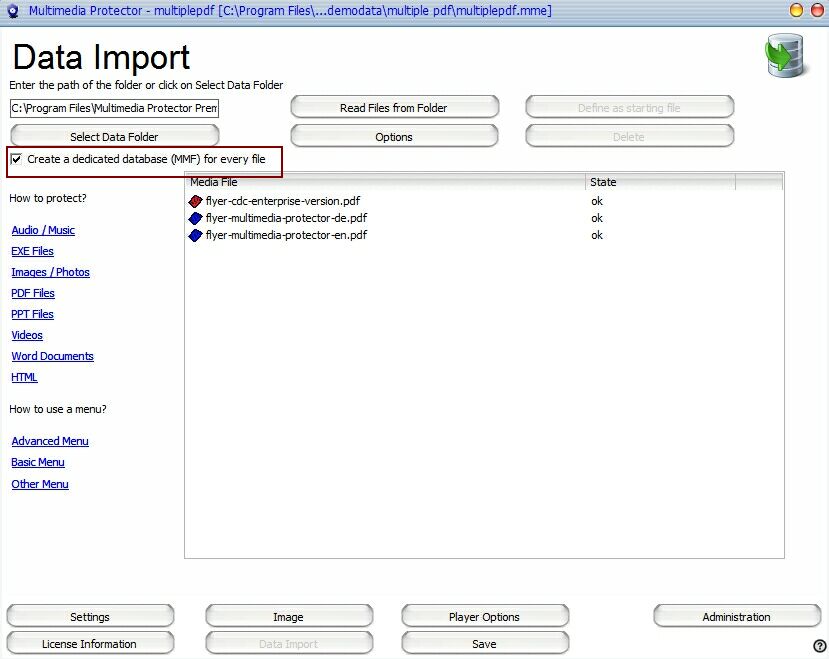Select the flyer-multimedia-protector-en.pdf file row

point(286,235)
